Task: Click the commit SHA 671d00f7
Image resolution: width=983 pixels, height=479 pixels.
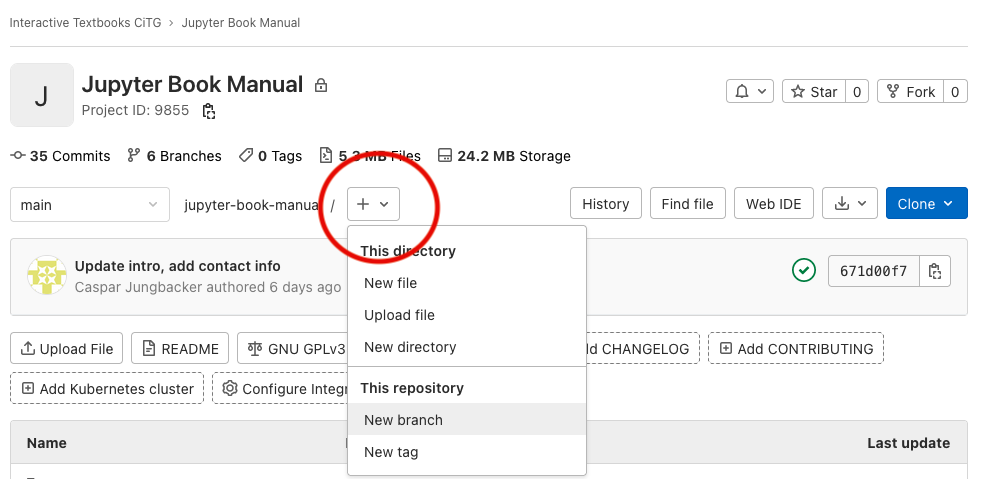Action: (x=873, y=271)
